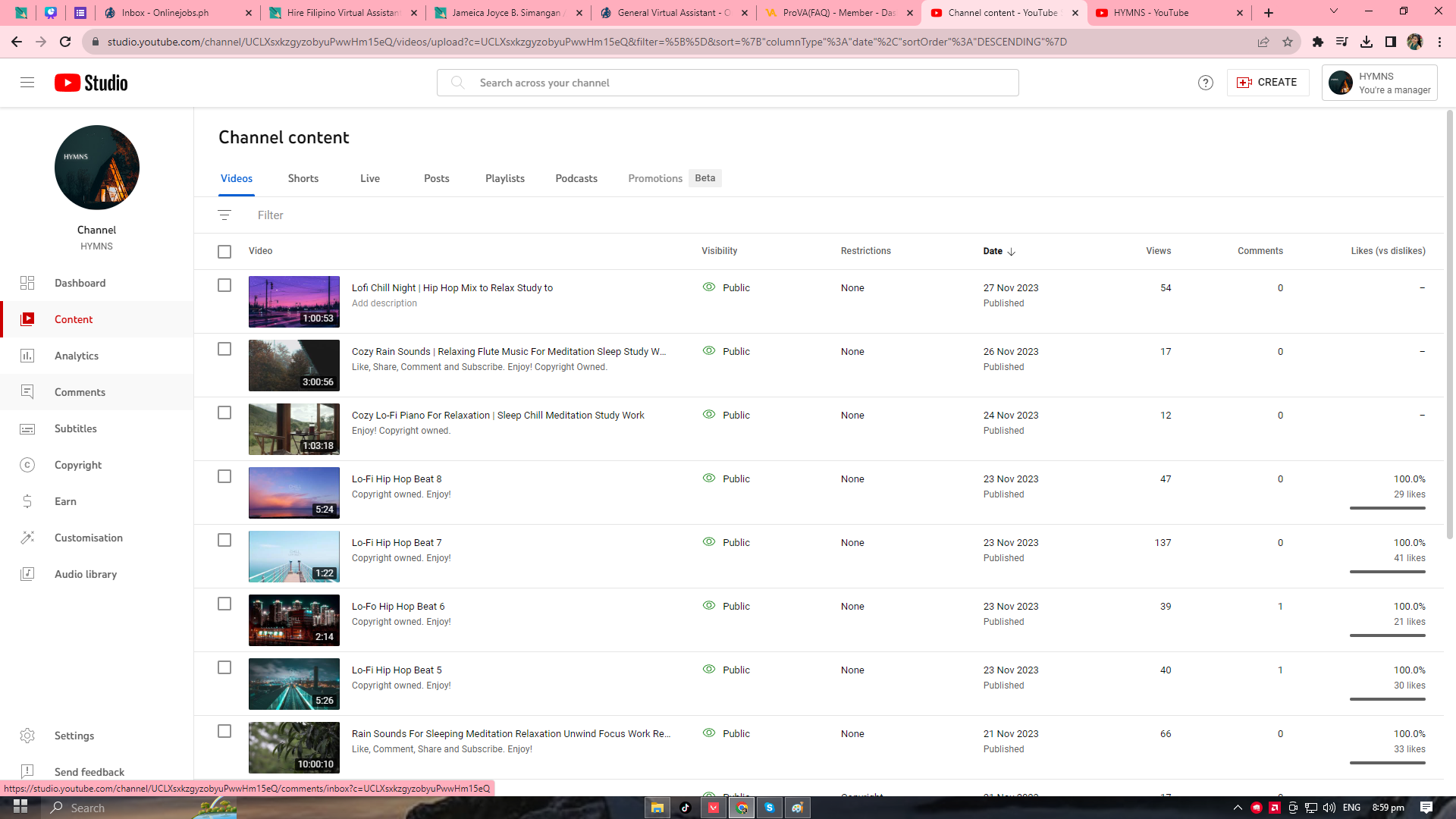Toggle the hamburger menu next to Studio logo

coord(27,83)
